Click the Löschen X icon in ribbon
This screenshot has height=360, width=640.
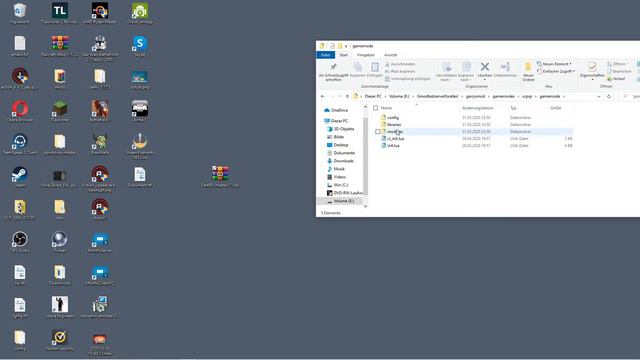[x=484, y=67]
